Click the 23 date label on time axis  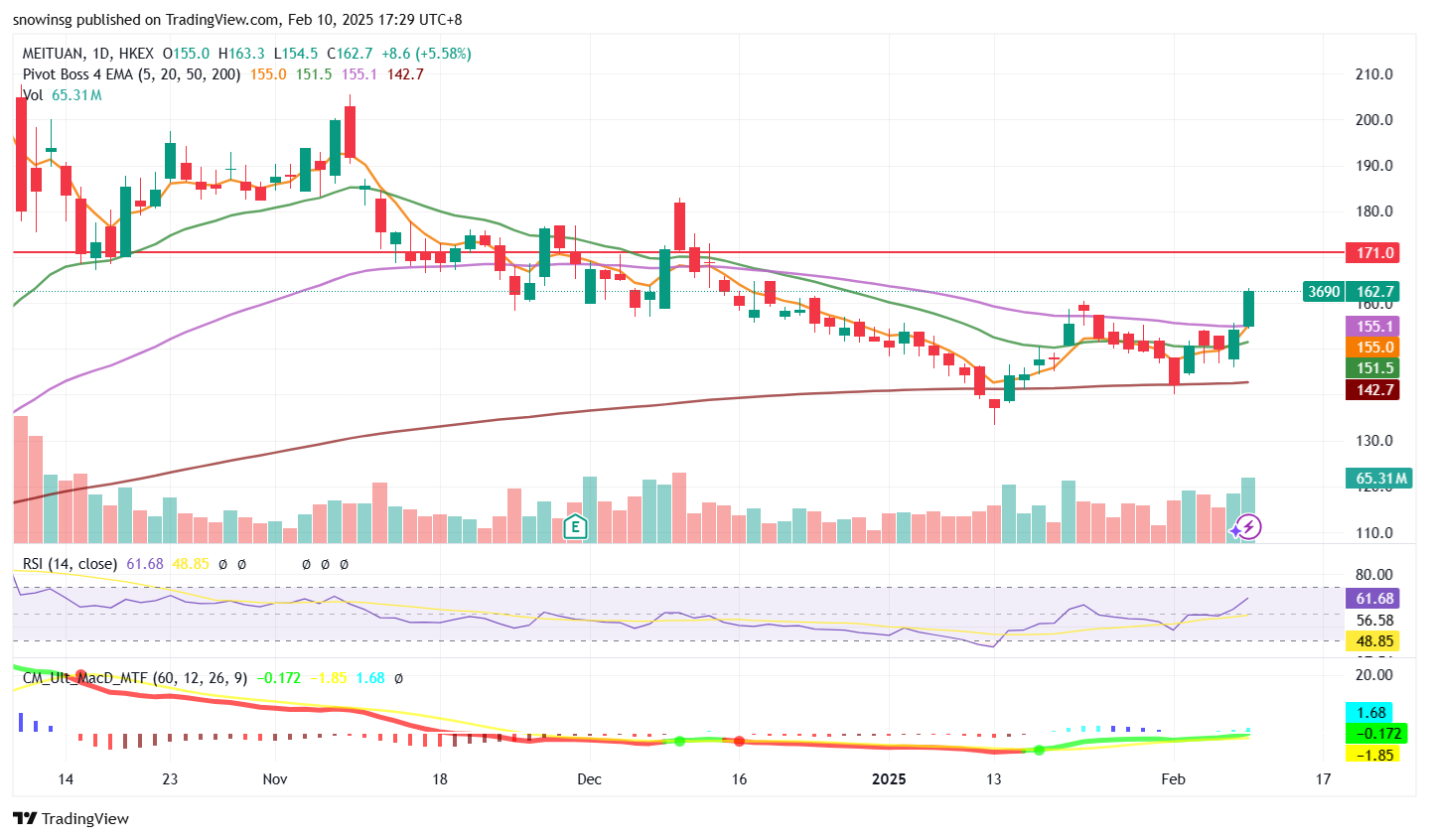click(170, 778)
